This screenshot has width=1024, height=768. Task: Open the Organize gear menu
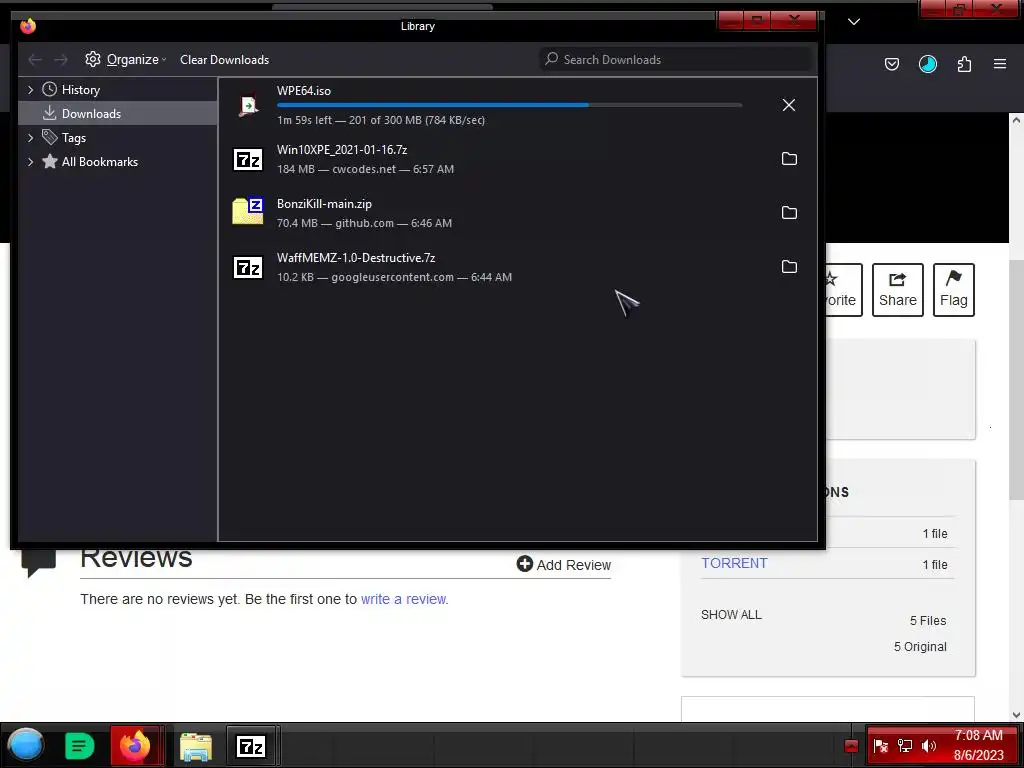pos(125,59)
